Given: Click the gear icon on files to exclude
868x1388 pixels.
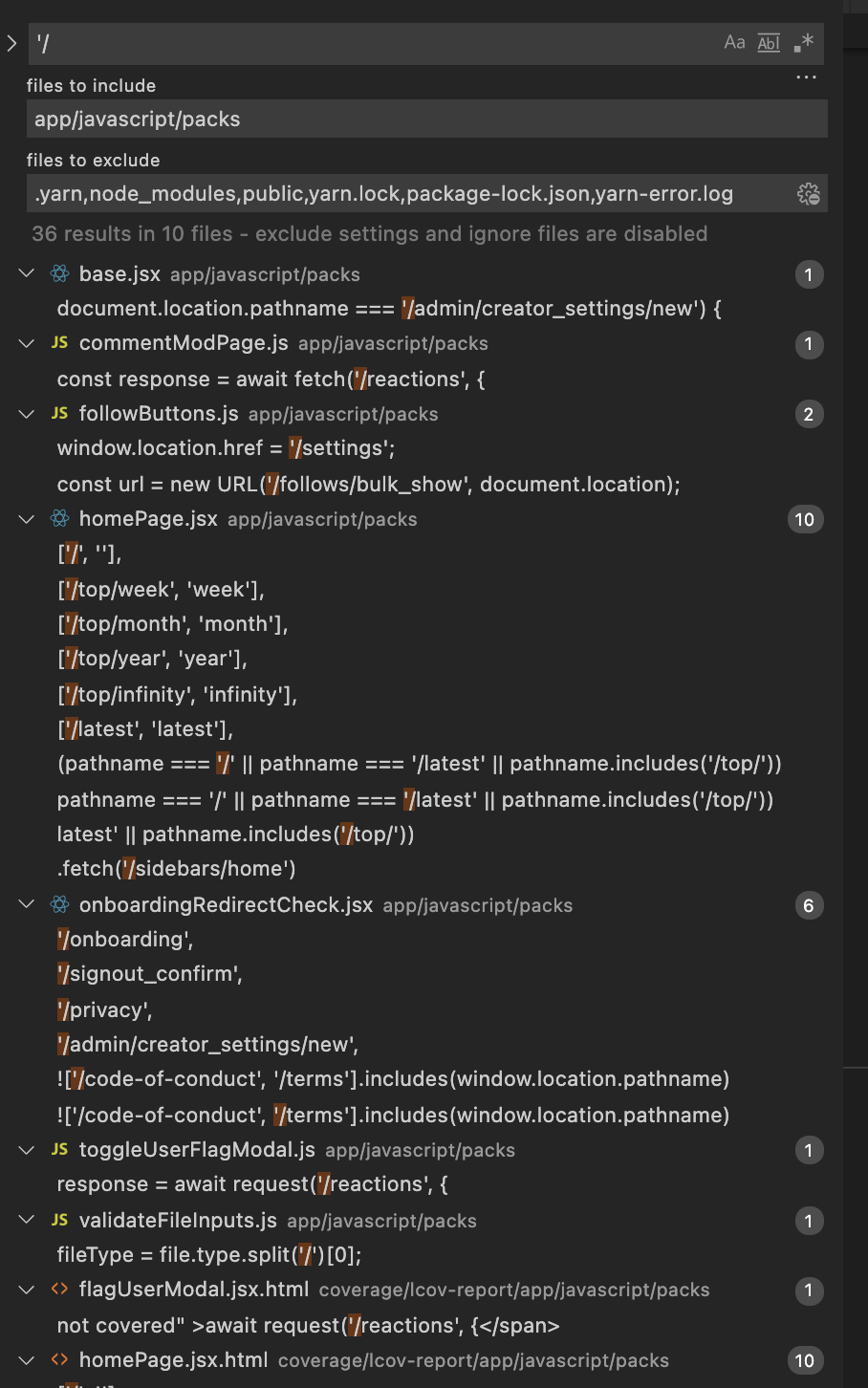Looking at the screenshot, I should click(808, 193).
